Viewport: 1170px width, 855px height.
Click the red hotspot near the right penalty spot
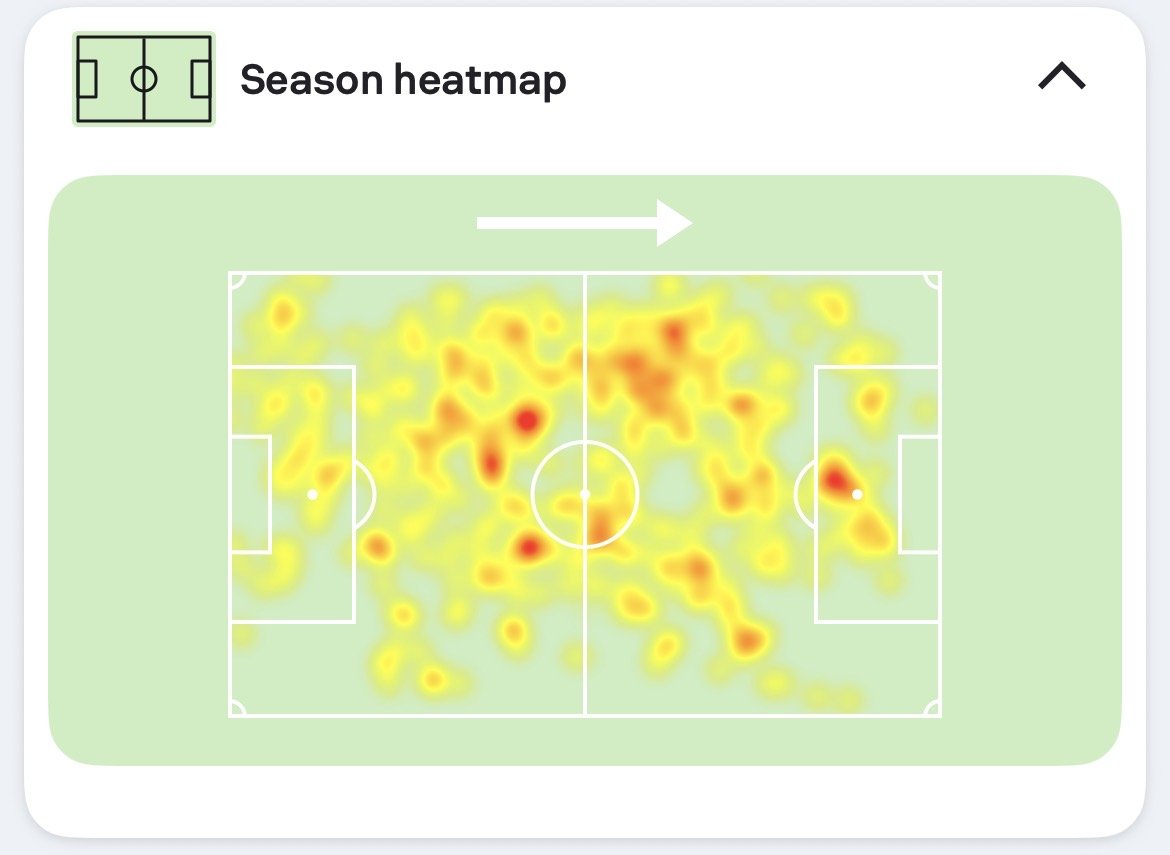coord(835,476)
